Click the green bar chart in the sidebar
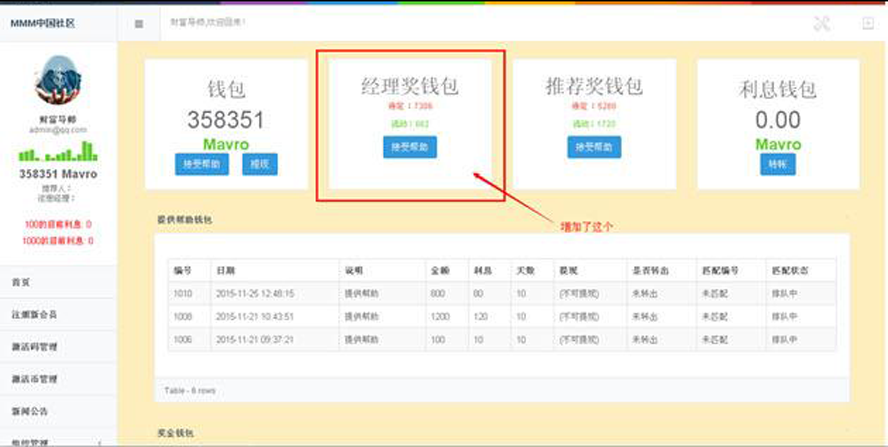Viewport: 888px width, 447px height. click(x=58, y=151)
